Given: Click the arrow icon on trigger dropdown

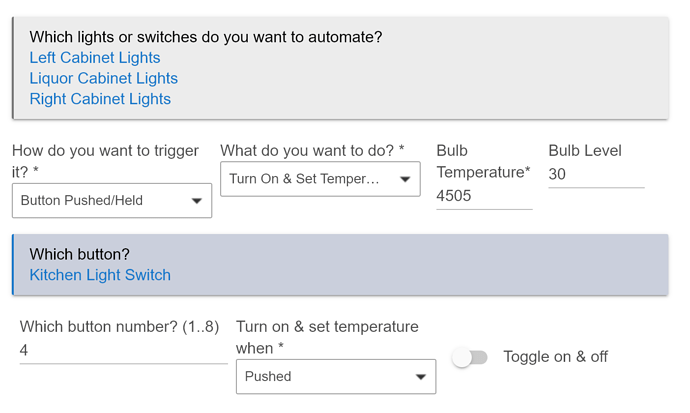Looking at the screenshot, I should click(197, 201).
